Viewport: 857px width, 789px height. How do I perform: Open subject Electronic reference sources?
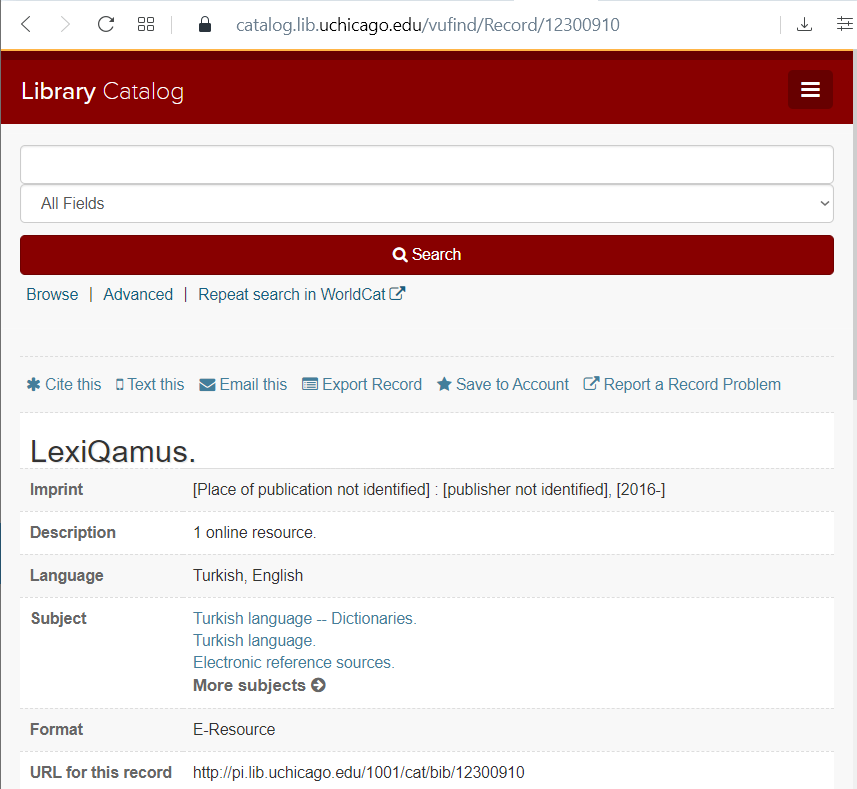pos(294,662)
